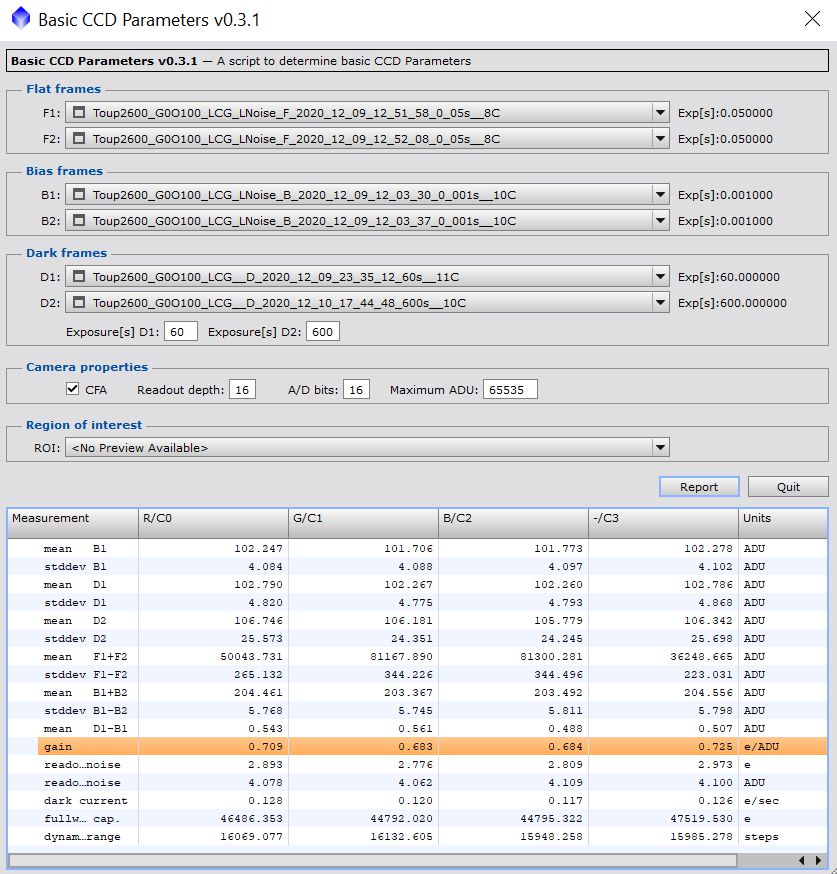Click the Measurement column header
The width and height of the screenshot is (837, 874).
(72, 518)
